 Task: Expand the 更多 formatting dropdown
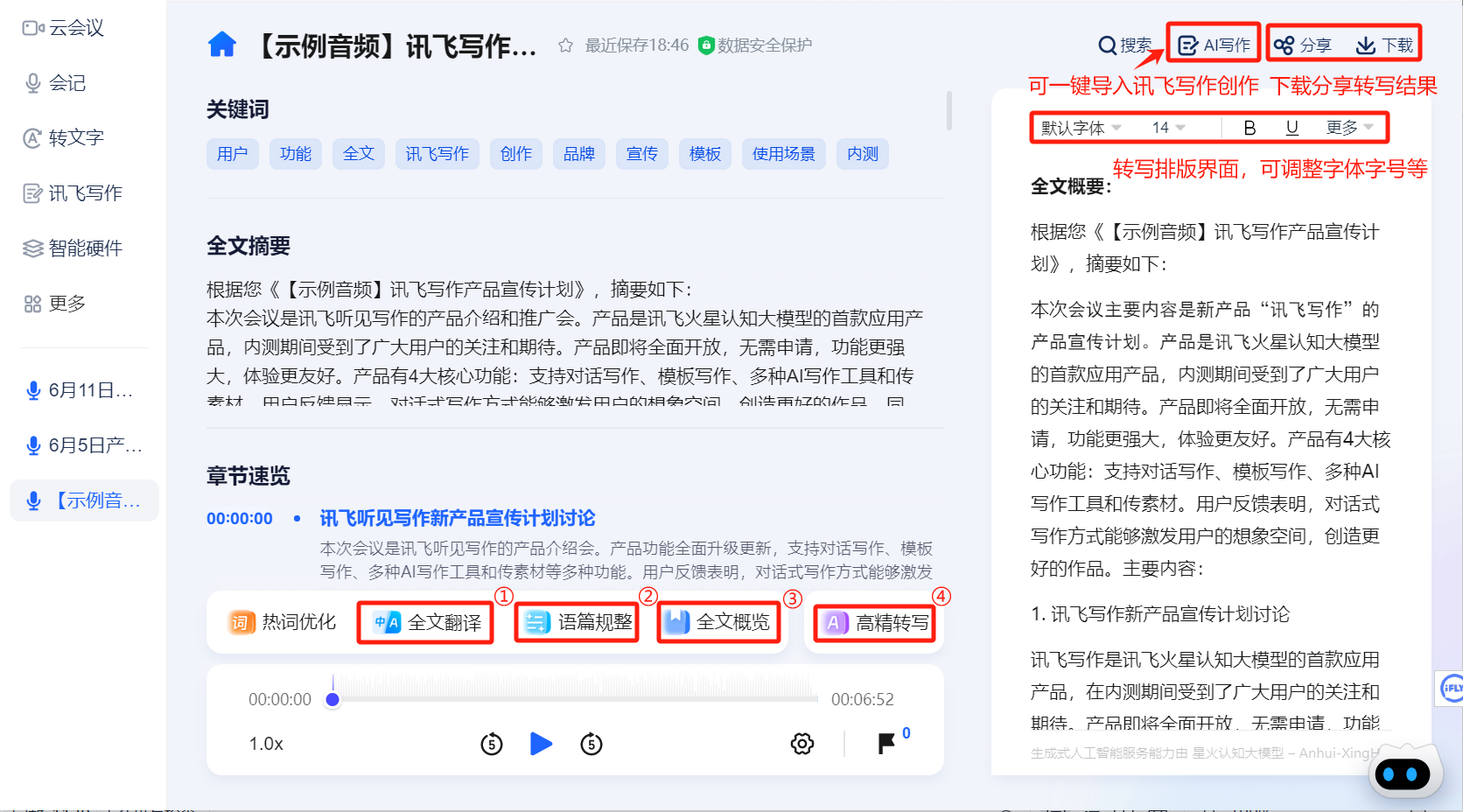coord(1350,128)
